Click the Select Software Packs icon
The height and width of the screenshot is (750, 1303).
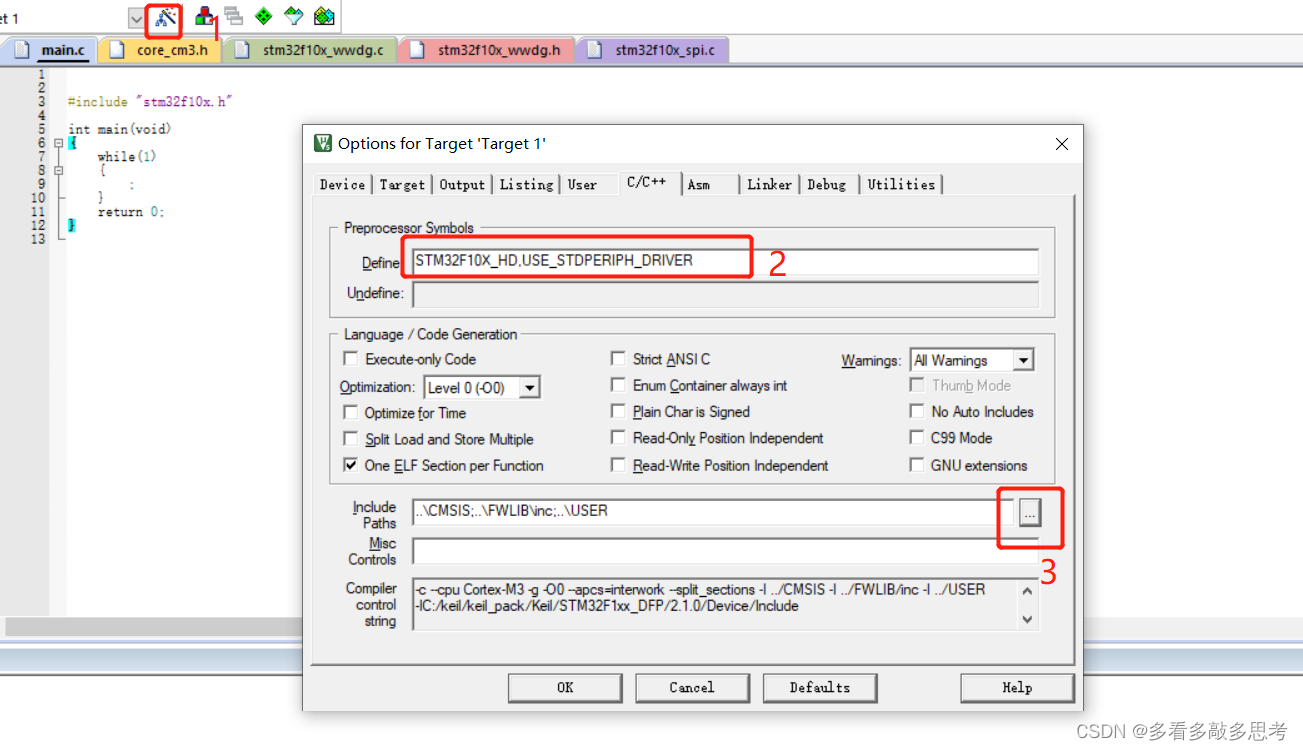pyautogui.click(x=293, y=16)
